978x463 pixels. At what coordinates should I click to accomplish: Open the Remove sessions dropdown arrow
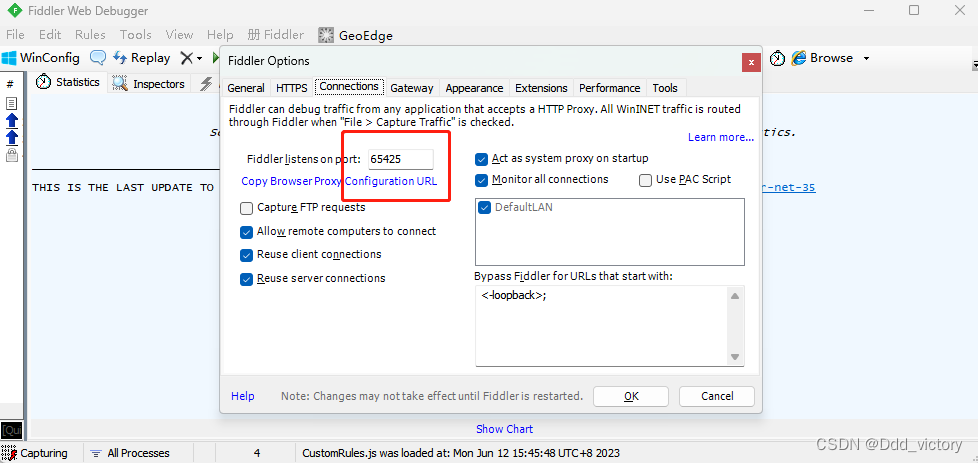coord(200,59)
